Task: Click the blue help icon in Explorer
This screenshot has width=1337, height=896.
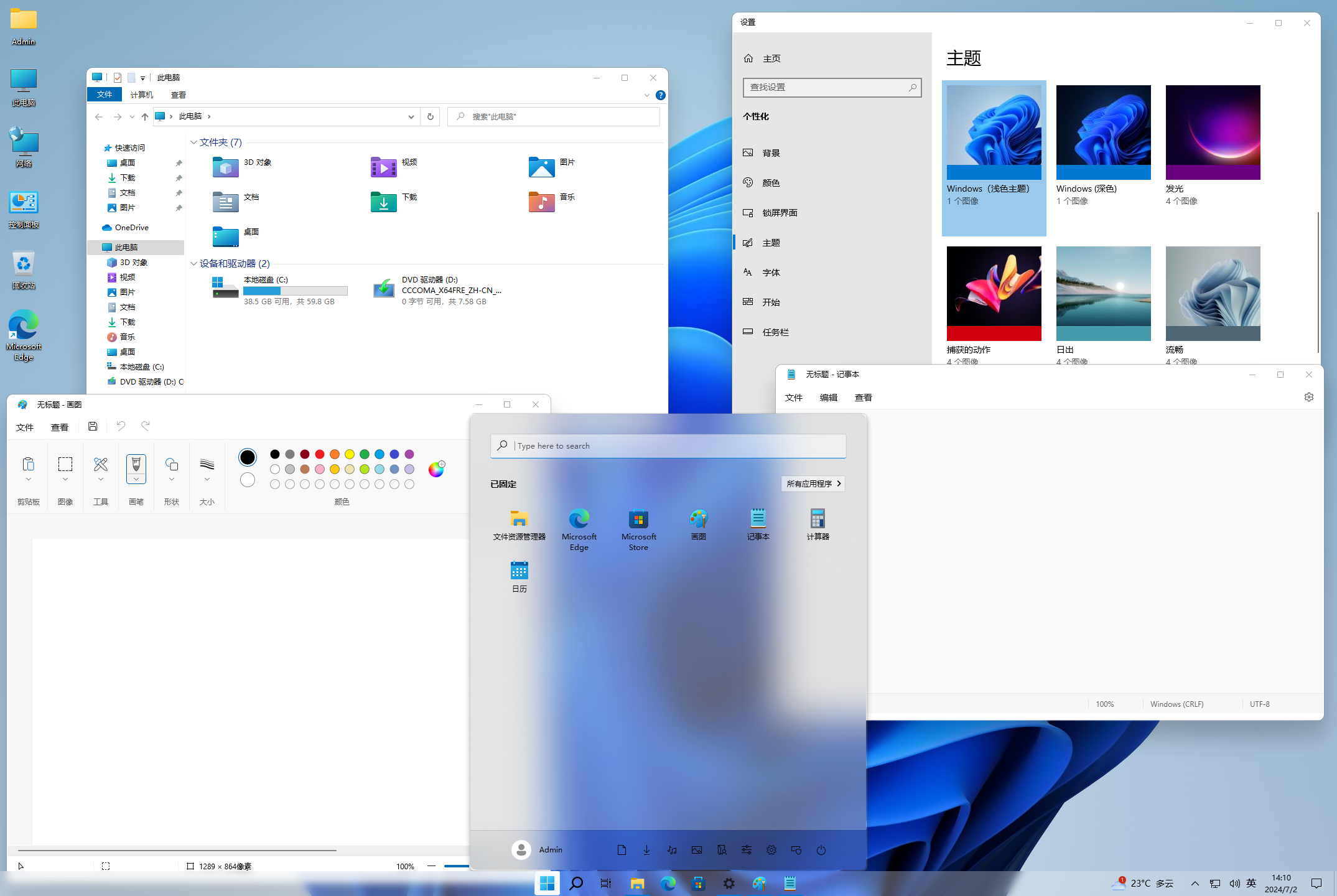Action: tap(661, 95)
